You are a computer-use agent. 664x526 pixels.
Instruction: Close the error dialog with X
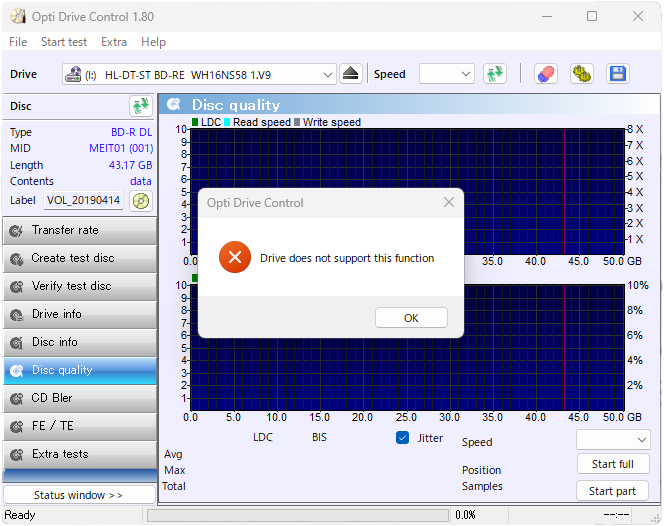click(x=449, y=202)
